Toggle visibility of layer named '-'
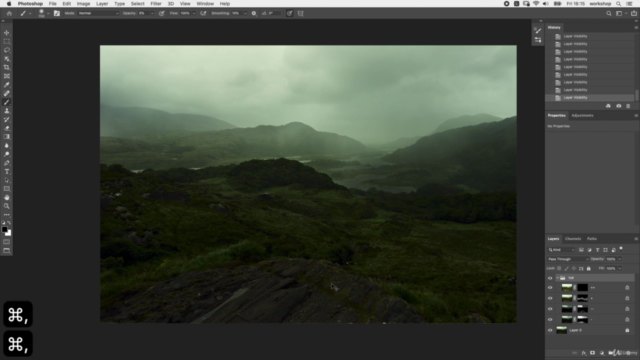This screenshot has width=640, height=360. coord(550,320)
